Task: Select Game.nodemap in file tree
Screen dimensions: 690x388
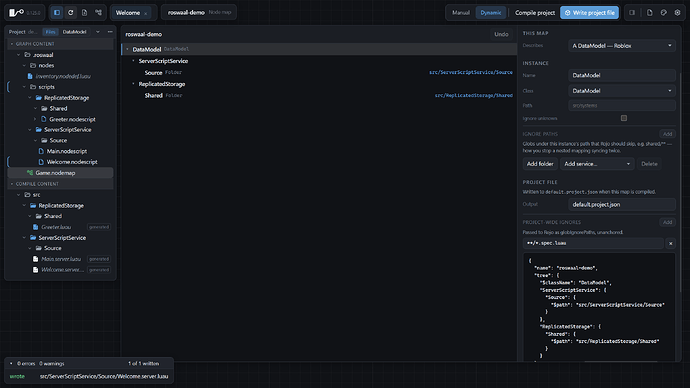Action: [x=61, y=172]
